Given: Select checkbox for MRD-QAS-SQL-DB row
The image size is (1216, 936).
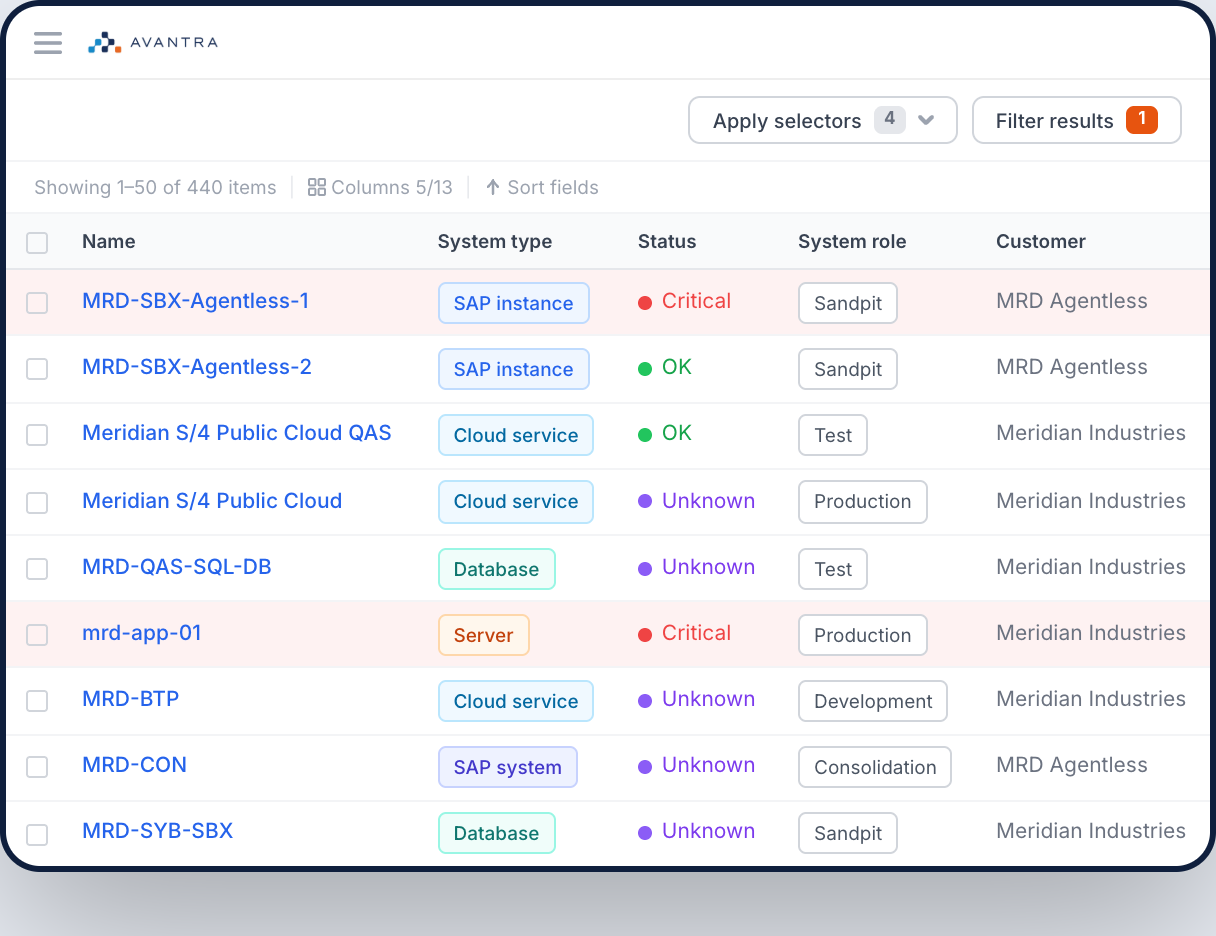Looking at the screenshot, I should pyautogui.click(x=37, y=568).
